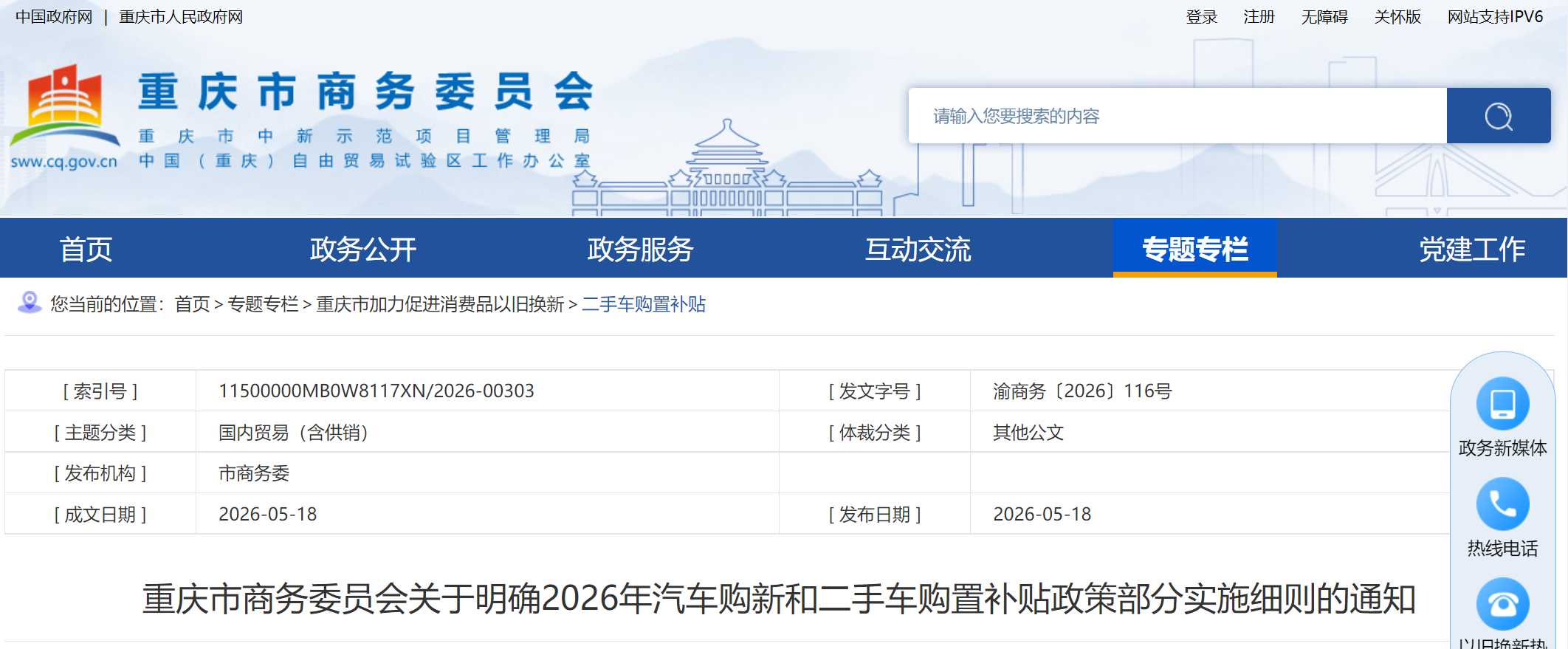Click breadcrumb link 首页
1568x649 pixels.
pyautogui.click(x=192, y=304)
